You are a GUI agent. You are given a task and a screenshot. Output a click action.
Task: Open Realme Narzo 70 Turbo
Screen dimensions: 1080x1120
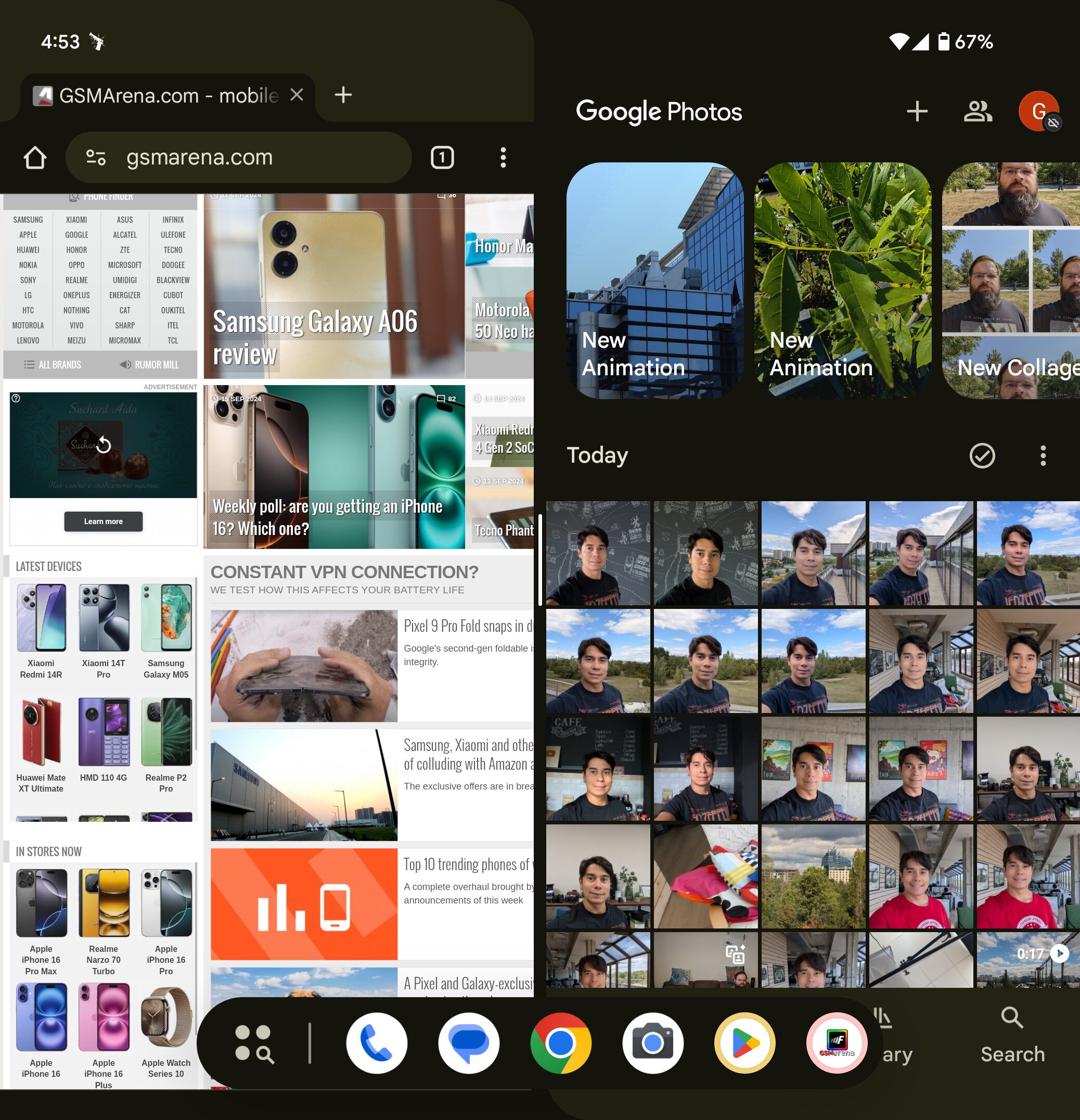(104, 922)
